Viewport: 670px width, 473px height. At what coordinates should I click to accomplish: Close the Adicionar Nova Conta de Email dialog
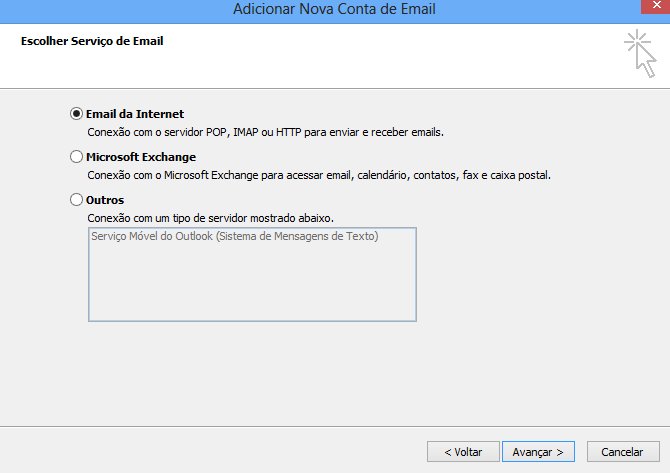pos(656,6)
